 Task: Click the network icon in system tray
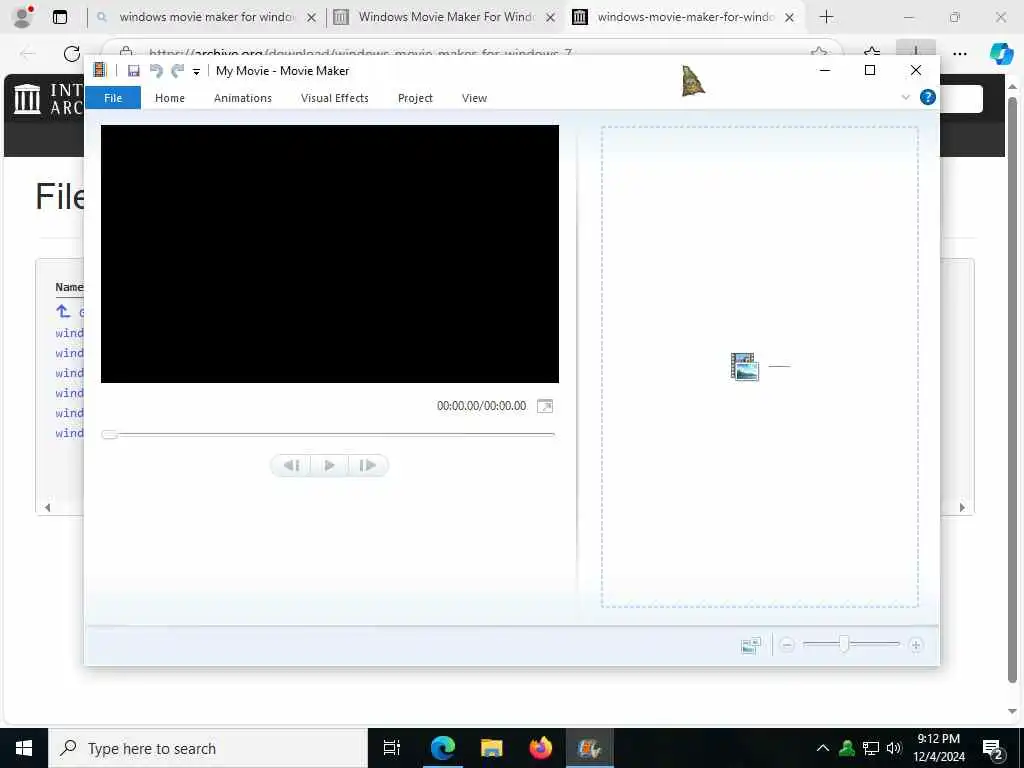point(871,748)
